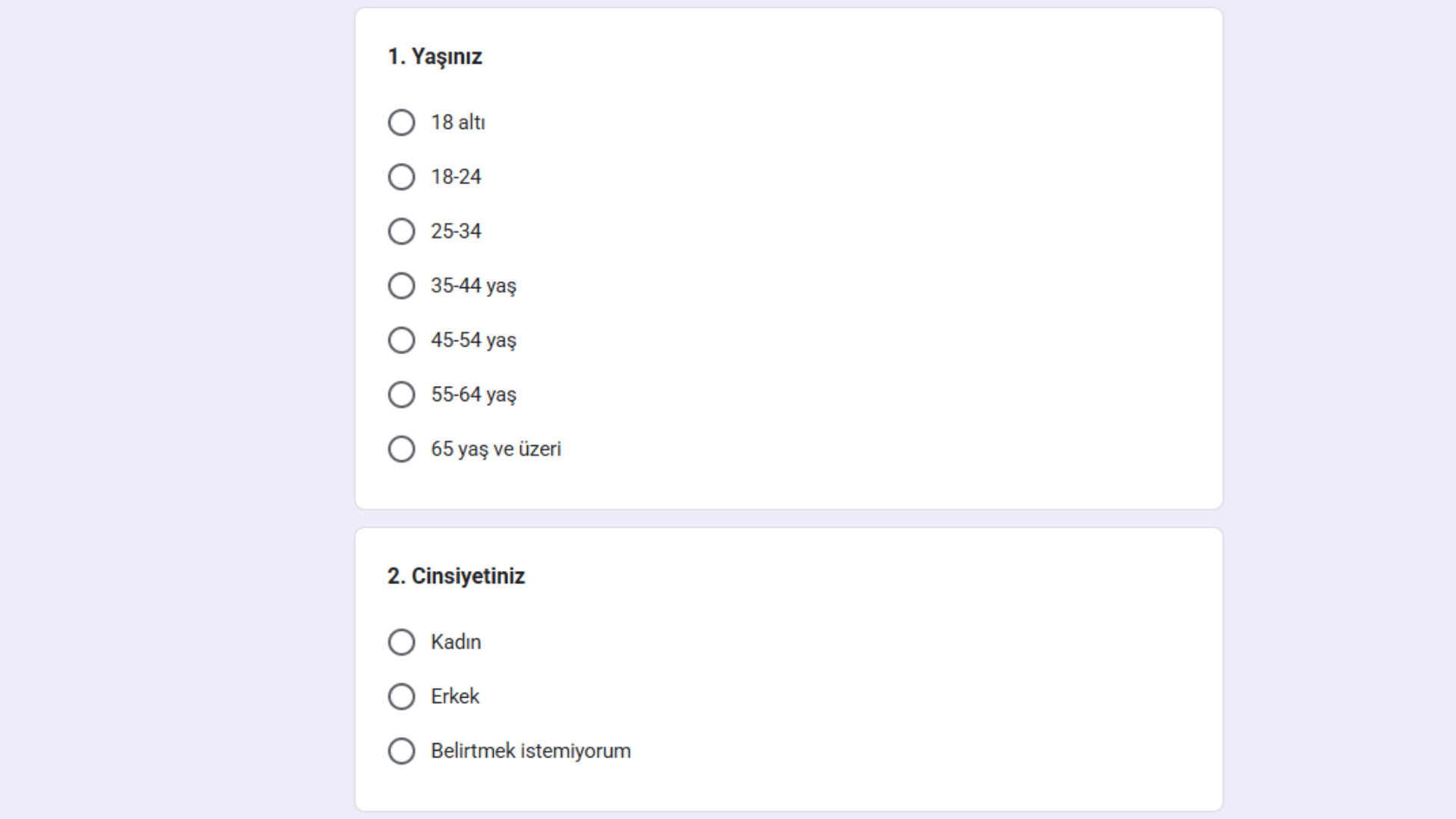Mark the radio circle beside "35-44 yaş"
The height and width of the screenshot is (819, 1456).
tap(401, 286)
